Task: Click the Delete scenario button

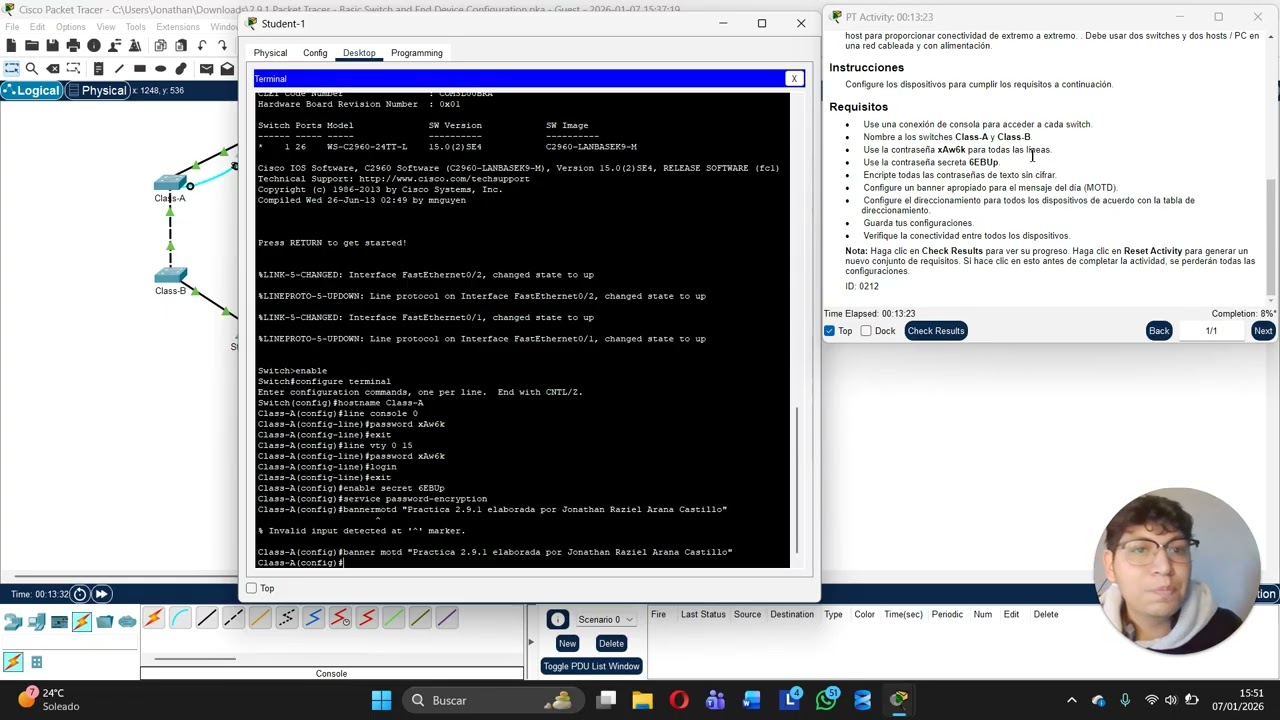Action: coord(611,644)
